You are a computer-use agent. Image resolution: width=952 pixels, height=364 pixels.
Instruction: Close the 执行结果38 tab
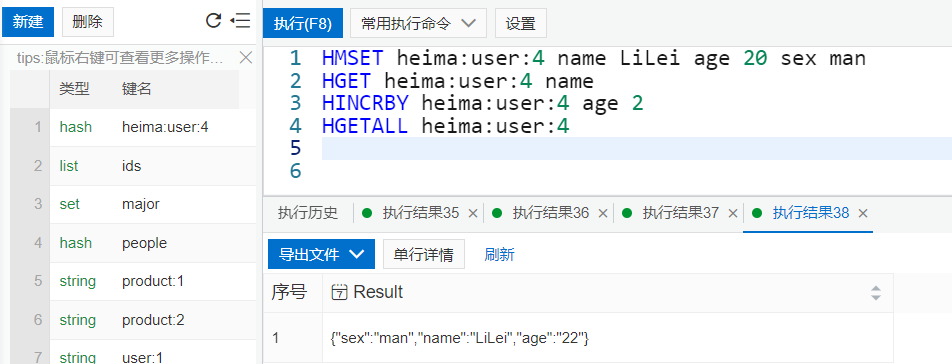[x=863, y=213]
